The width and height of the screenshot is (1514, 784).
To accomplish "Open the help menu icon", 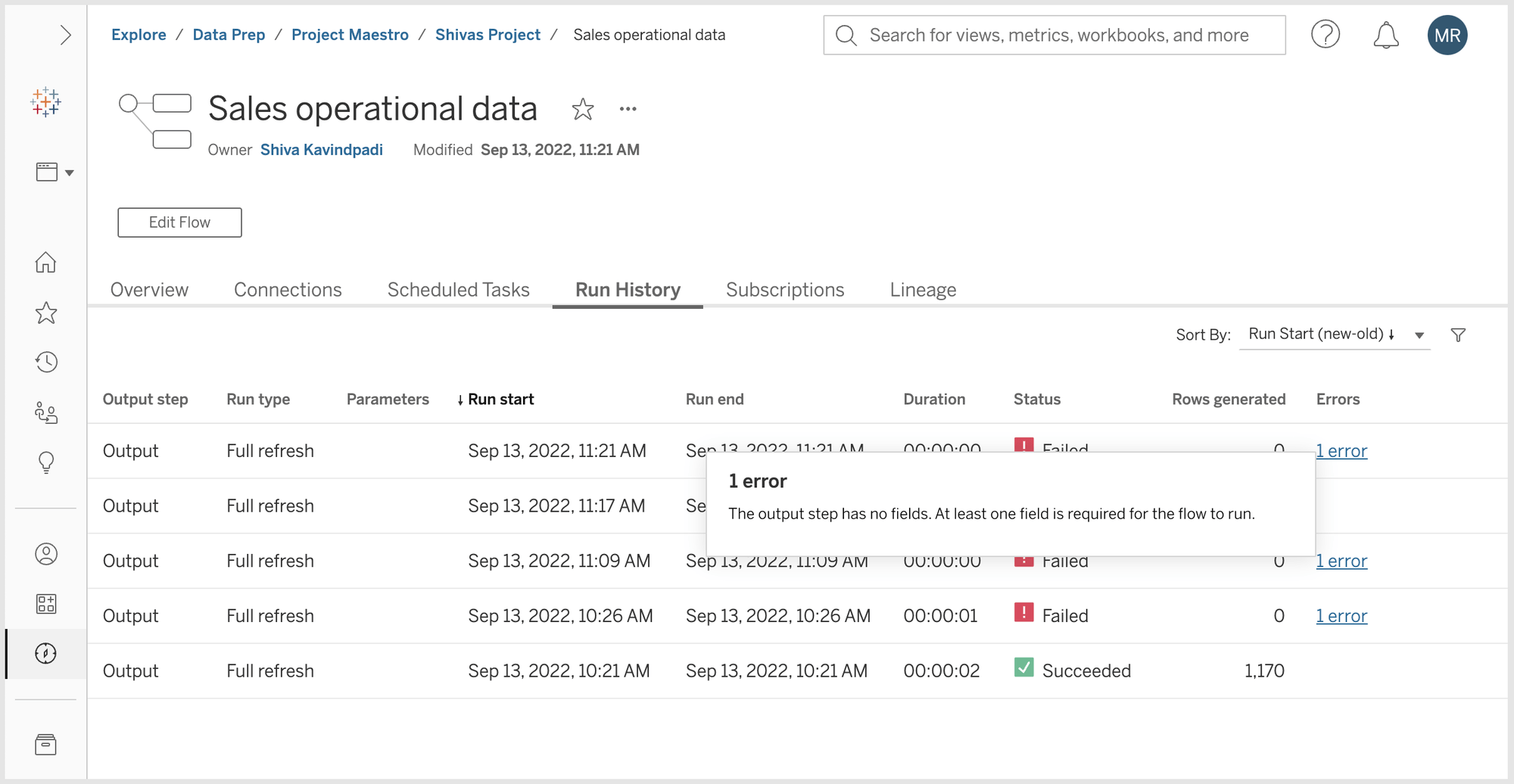I will pyautogui.click(x=1325, y=35).
